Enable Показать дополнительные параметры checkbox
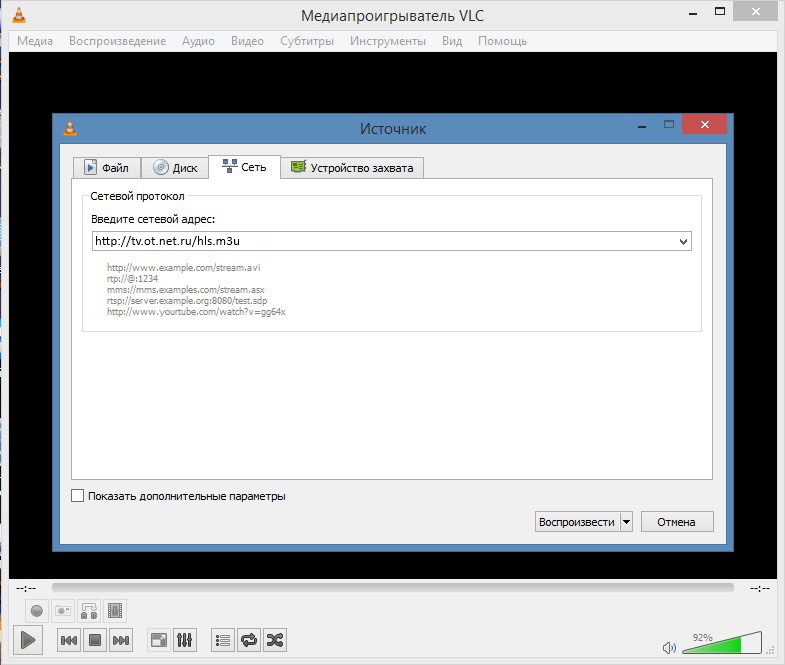The image size is (785, 665). [78, 496]
